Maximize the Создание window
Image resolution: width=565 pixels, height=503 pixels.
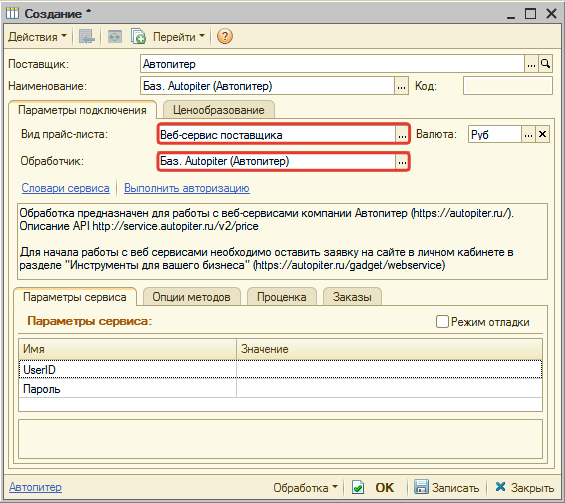click(x=530, y=14)
